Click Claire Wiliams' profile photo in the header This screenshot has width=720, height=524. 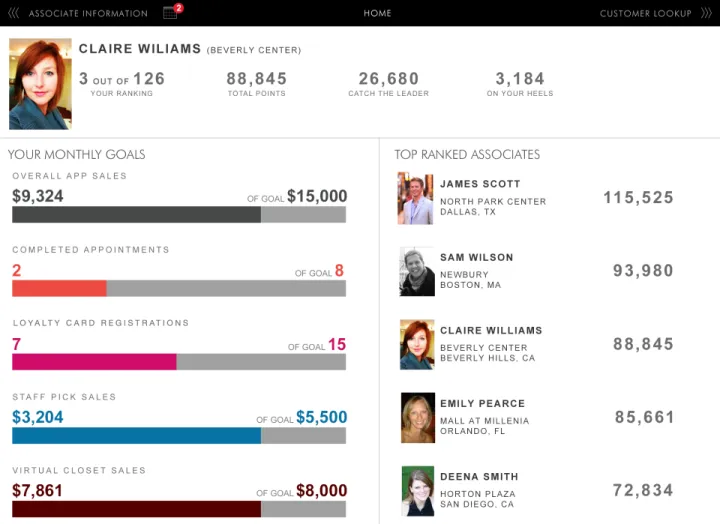pos(40,84)
